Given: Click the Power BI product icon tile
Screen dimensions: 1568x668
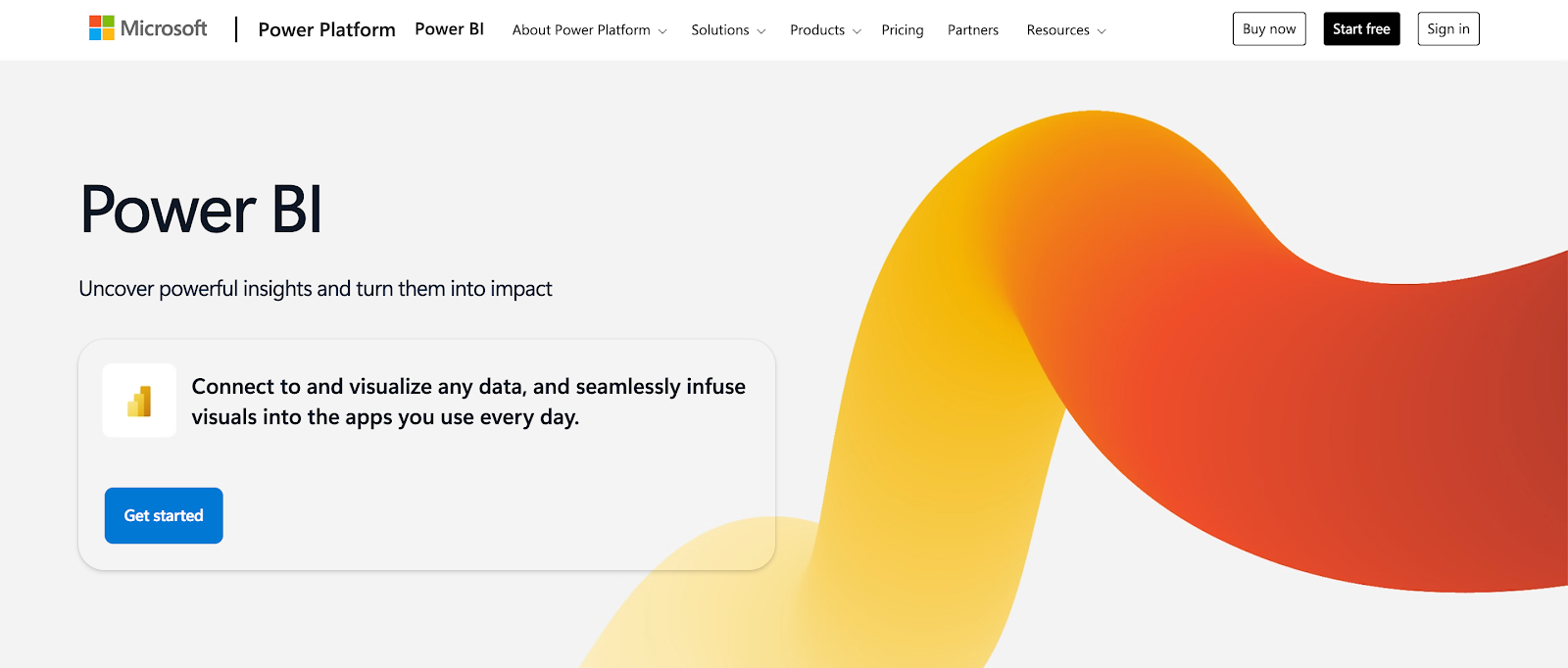Looking at the screenshot, I should [139, 401].
